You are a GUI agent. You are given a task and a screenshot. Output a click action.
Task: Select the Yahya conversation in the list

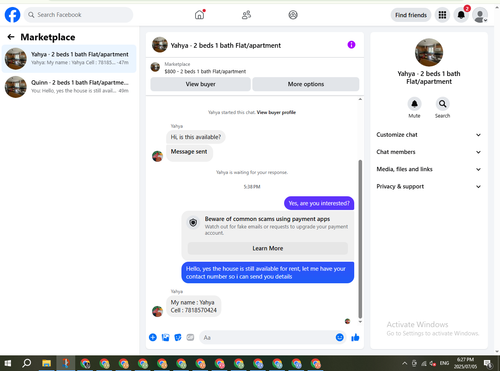point(69,59)
